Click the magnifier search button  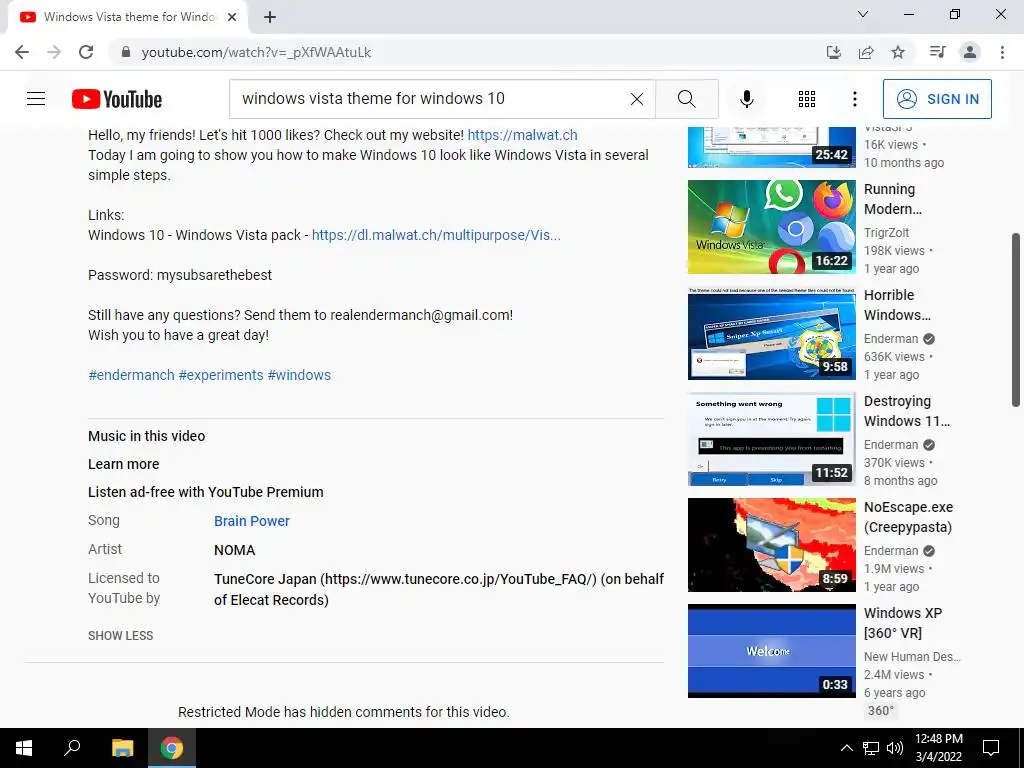tap(686, 99)
